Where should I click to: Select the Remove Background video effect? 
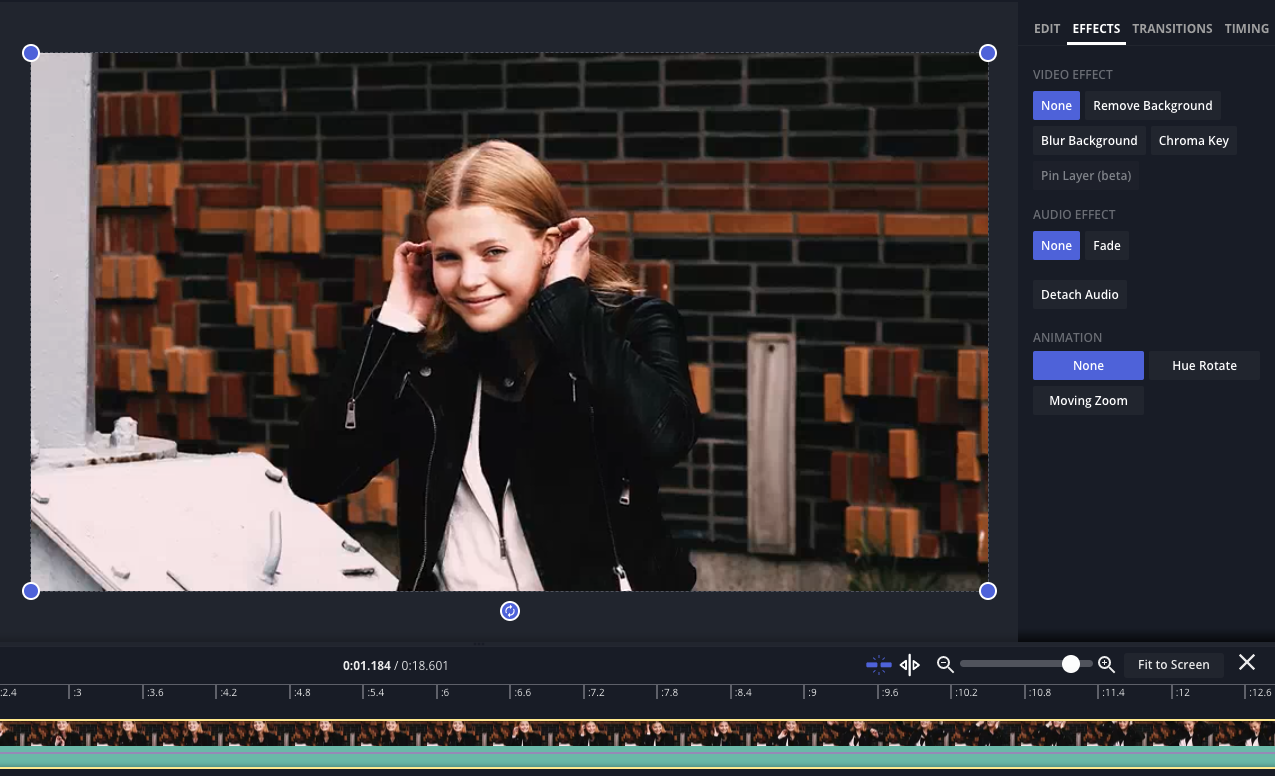[1152, 106]
